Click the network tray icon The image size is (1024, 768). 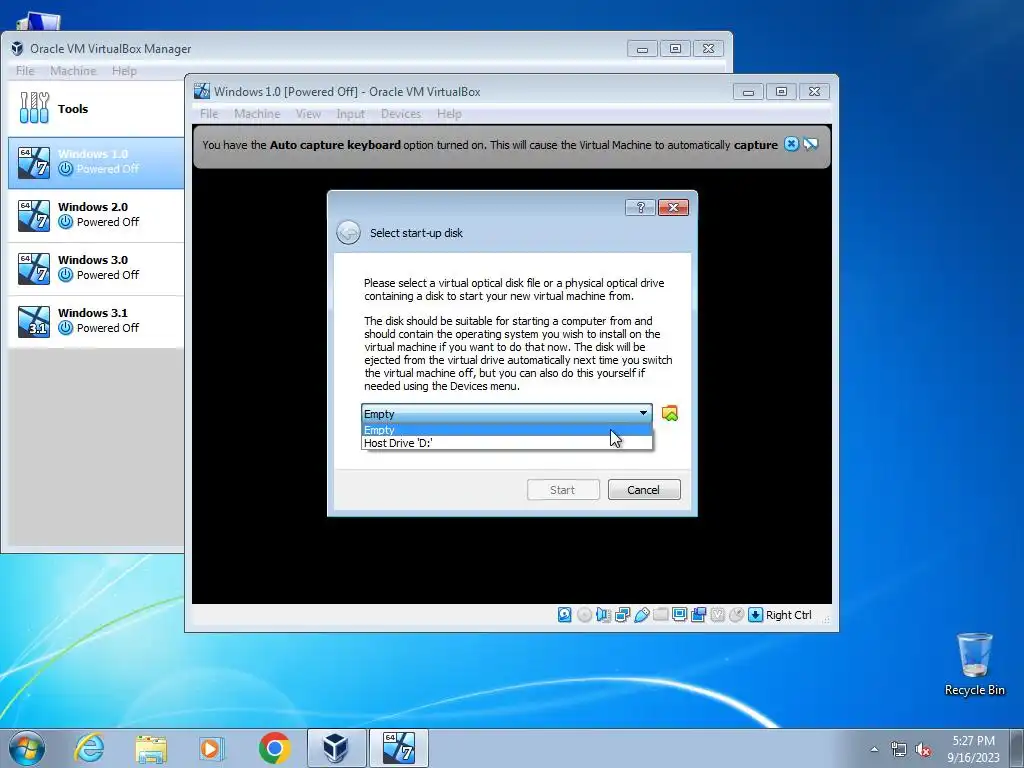(899, 749)
